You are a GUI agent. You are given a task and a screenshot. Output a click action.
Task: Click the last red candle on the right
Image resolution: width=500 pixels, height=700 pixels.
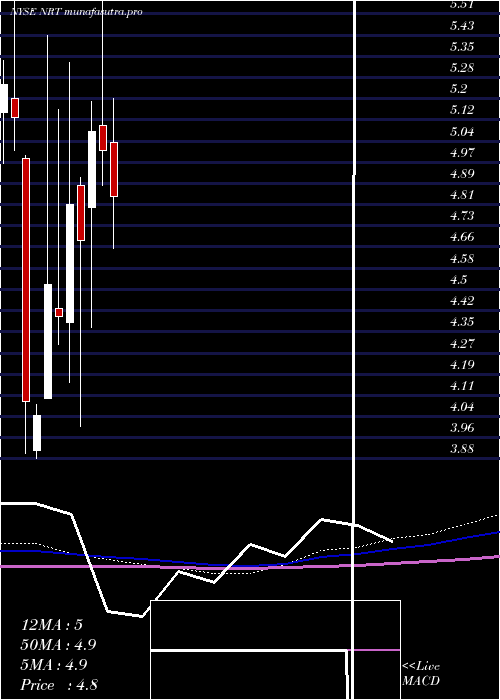(114, 169)
